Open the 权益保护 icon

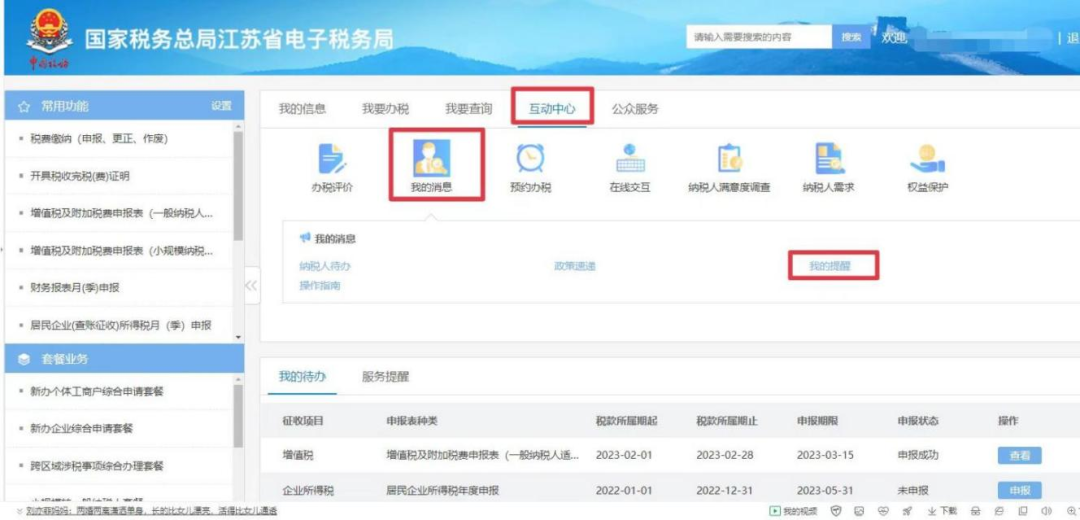927,160
